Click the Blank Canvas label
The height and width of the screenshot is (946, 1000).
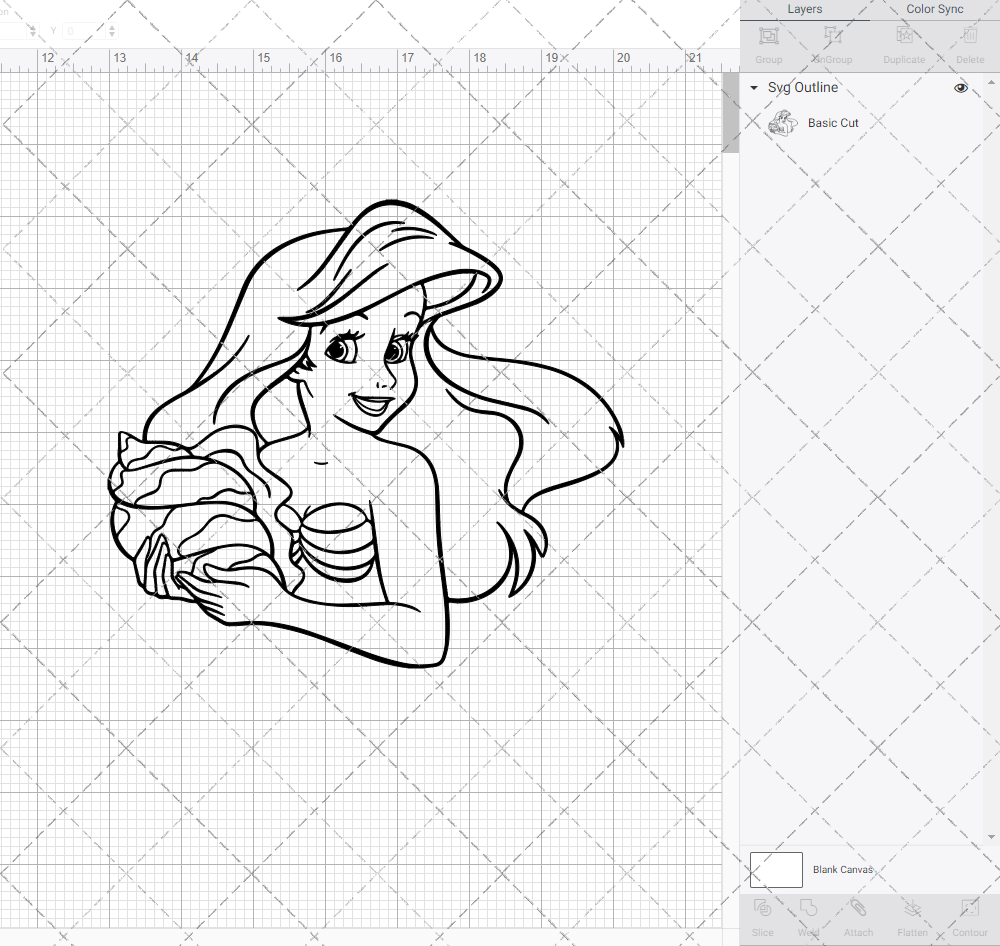843,869
